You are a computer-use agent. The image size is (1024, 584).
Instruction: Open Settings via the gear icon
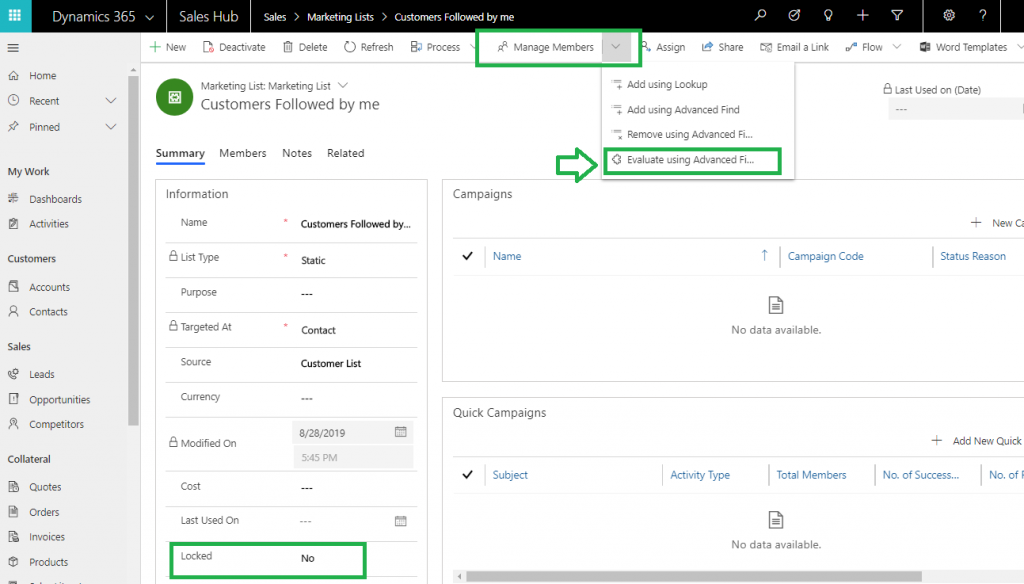pos(948,16)
